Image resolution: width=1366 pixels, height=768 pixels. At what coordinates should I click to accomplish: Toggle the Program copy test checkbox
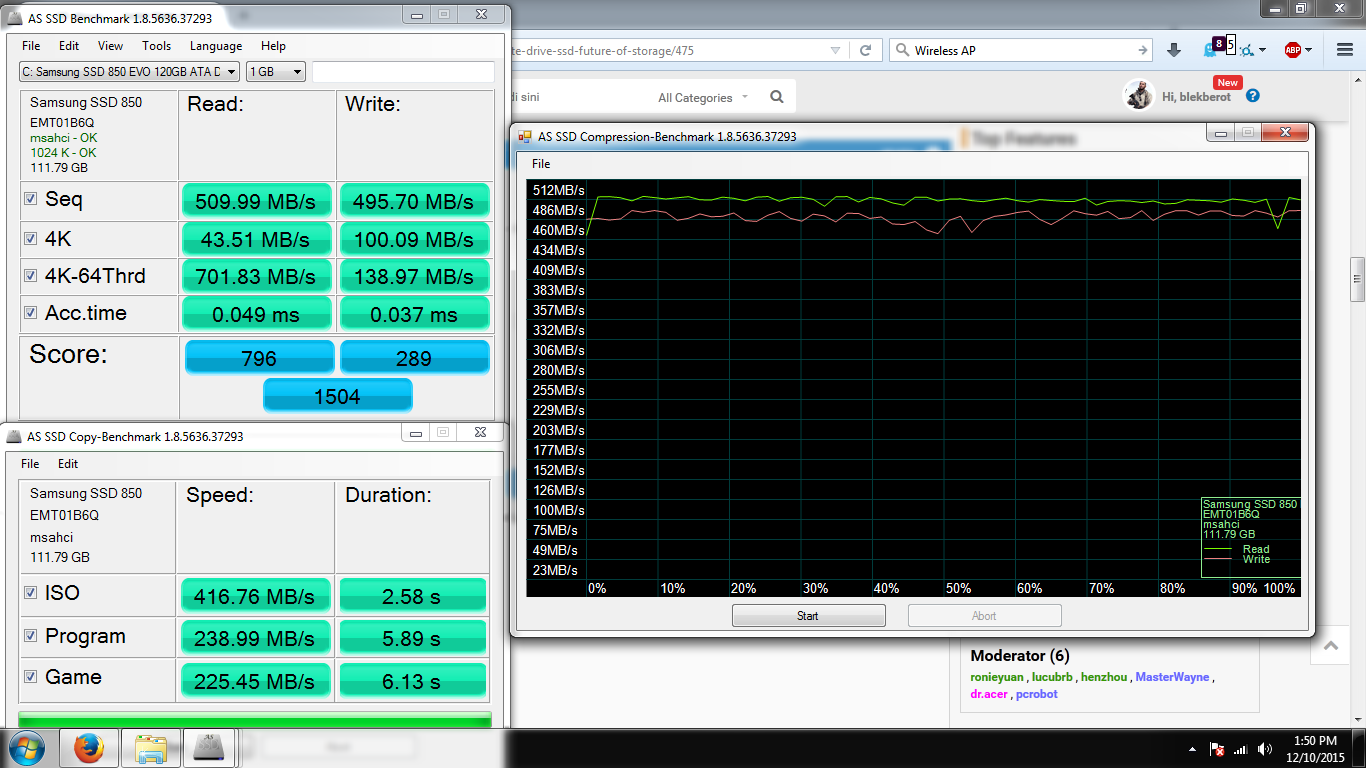click(31, 635)
